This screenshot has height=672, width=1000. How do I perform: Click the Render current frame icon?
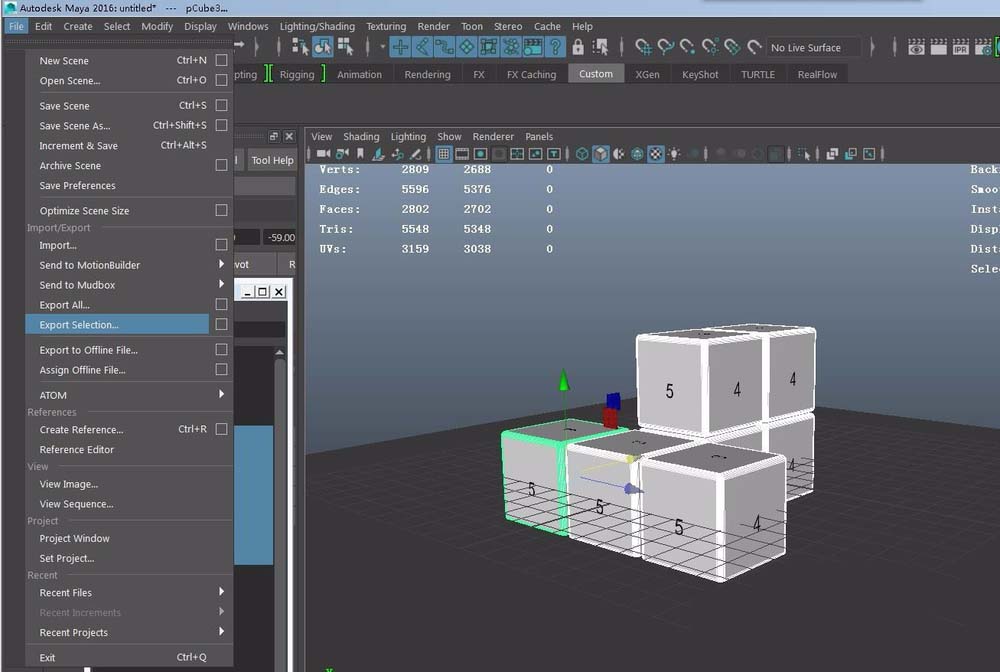tap(937, 47)
